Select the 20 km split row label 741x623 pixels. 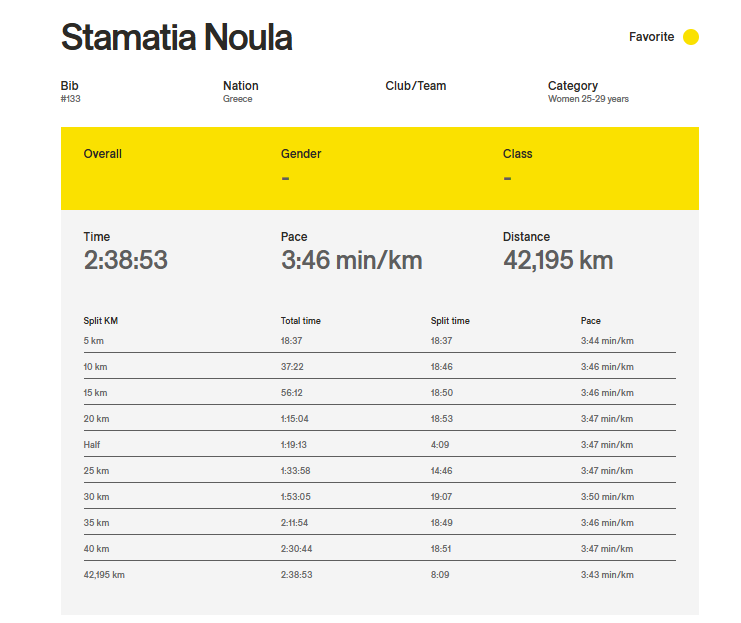pos(96,419)
